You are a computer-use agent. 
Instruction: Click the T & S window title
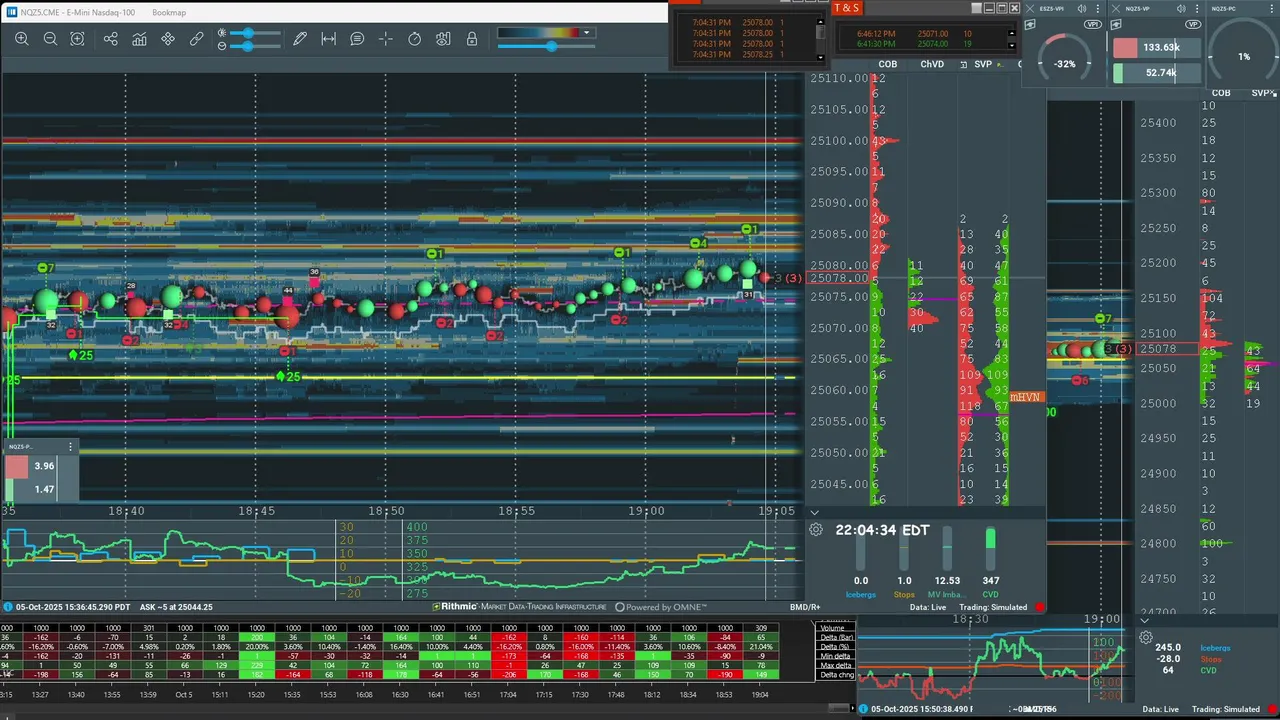point(846,8)
